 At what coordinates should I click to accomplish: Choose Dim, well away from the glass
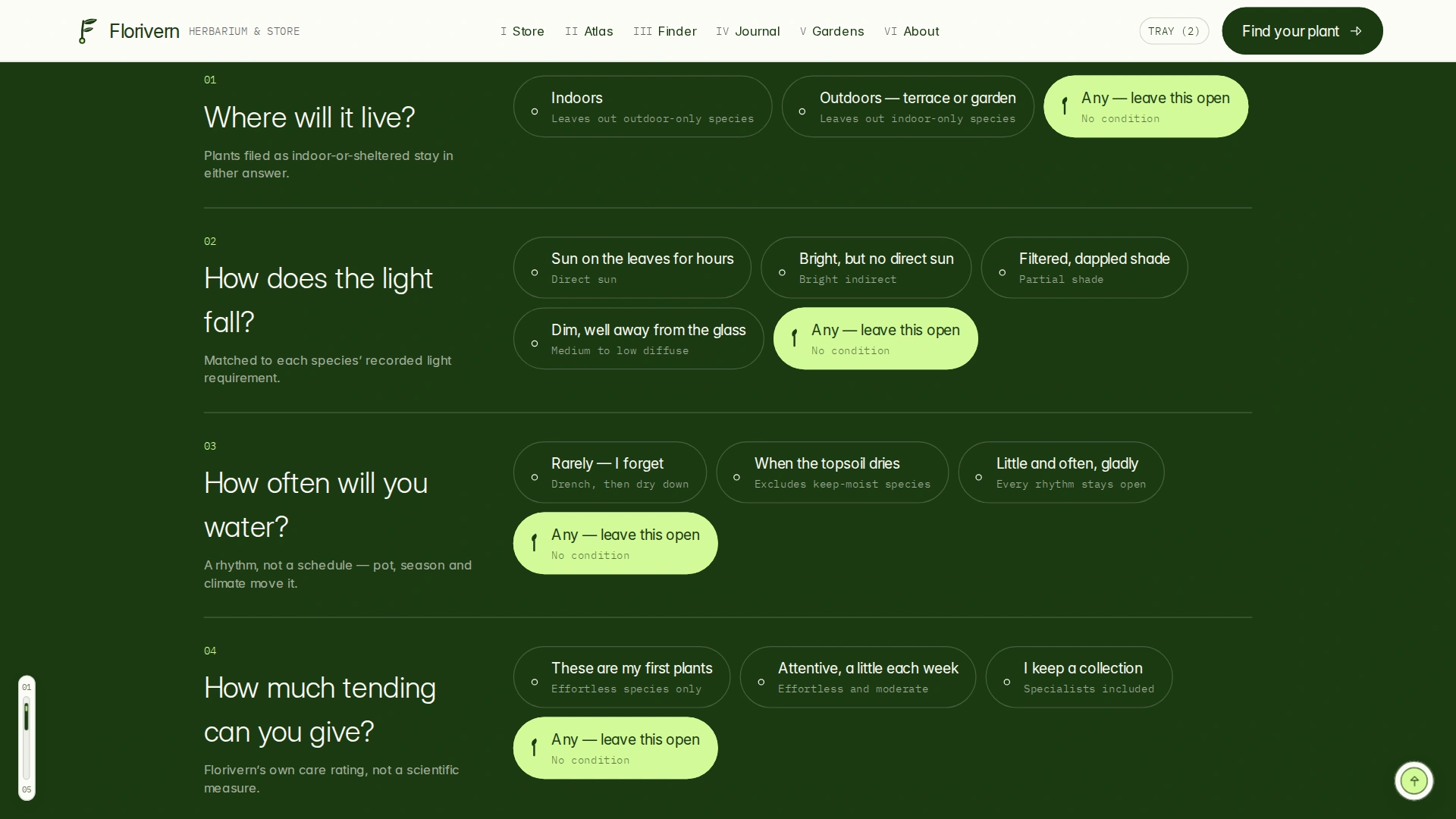pos(639,338)
